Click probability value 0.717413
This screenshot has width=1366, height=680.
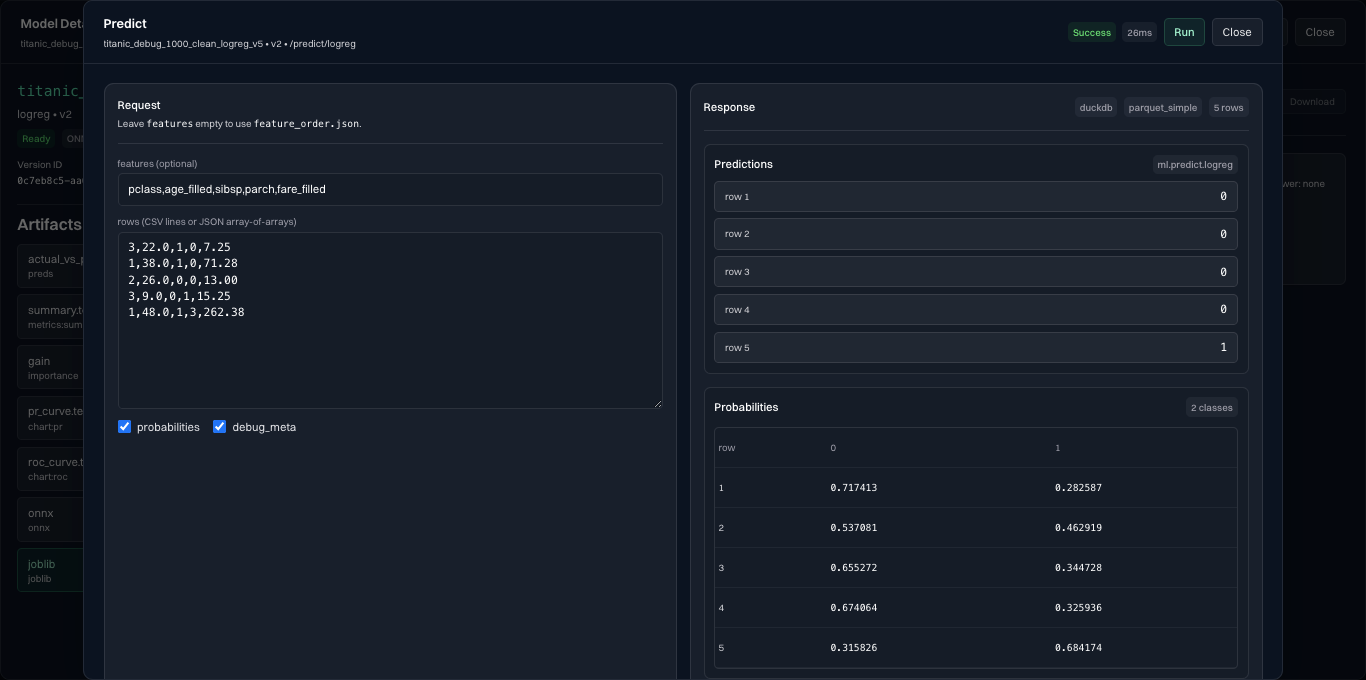853,488
